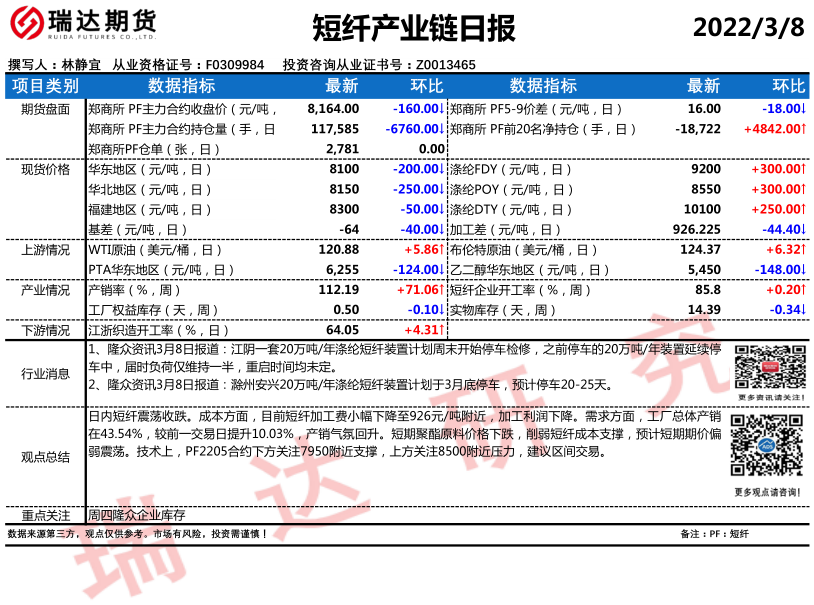
Task: Select the 布伦特原油 change +6.32
Action: (x=781, y=250)
